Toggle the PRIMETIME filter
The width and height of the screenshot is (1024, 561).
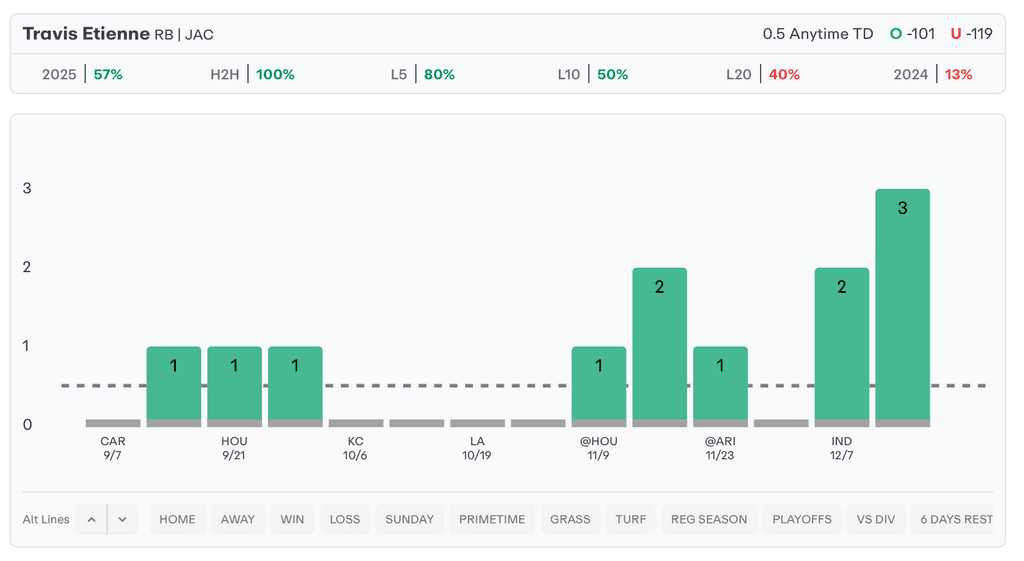[493, 519]
